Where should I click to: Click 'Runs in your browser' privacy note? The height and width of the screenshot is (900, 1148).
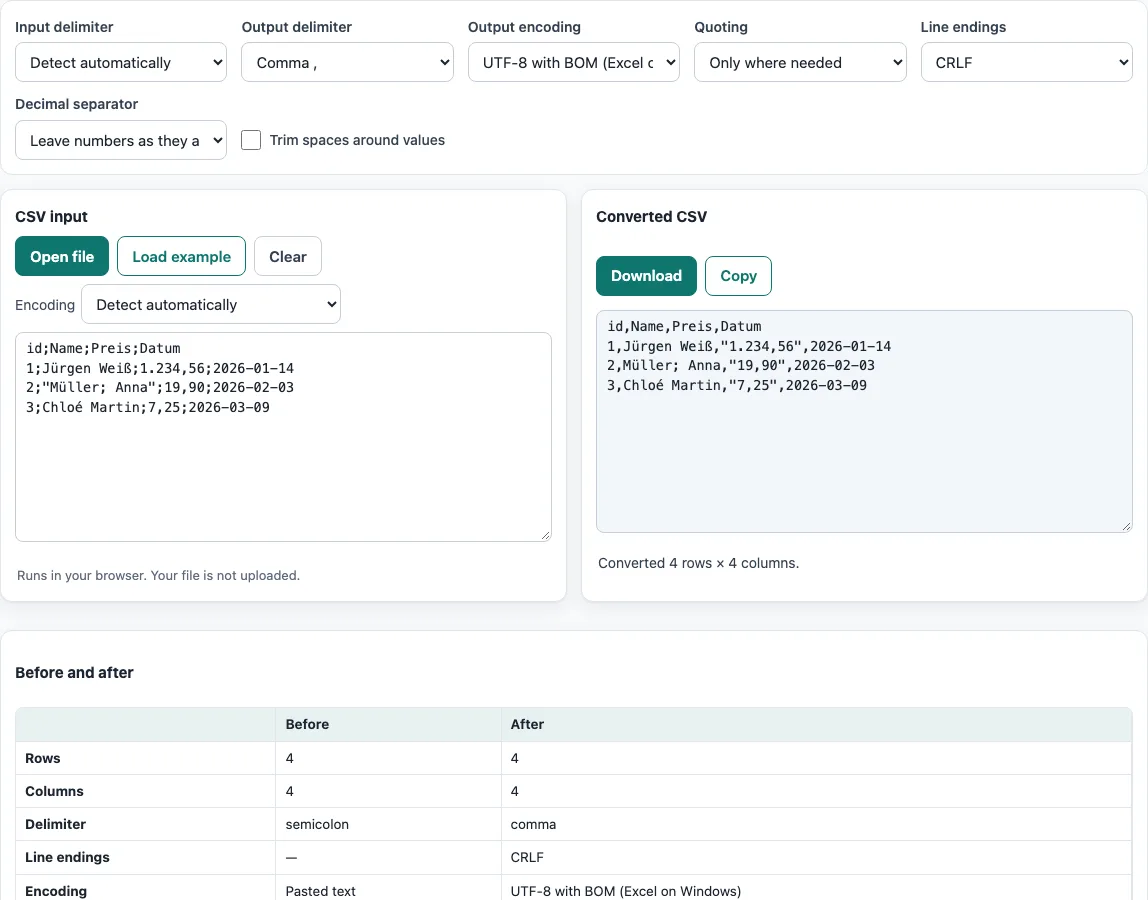[x=158, y=576]
